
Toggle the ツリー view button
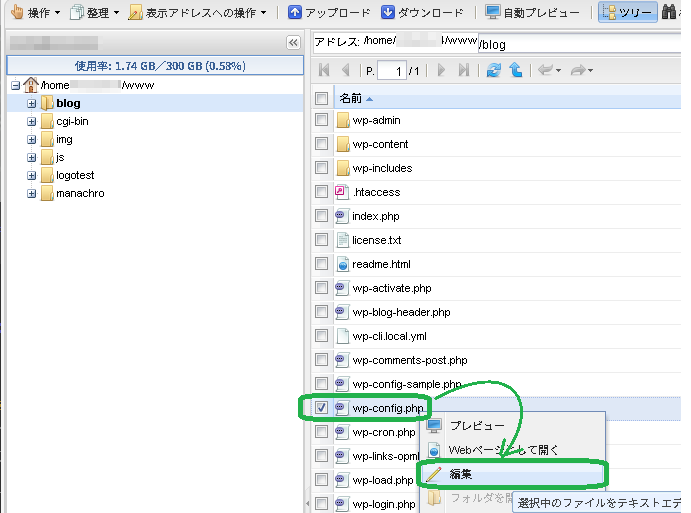tap(628, 13)
